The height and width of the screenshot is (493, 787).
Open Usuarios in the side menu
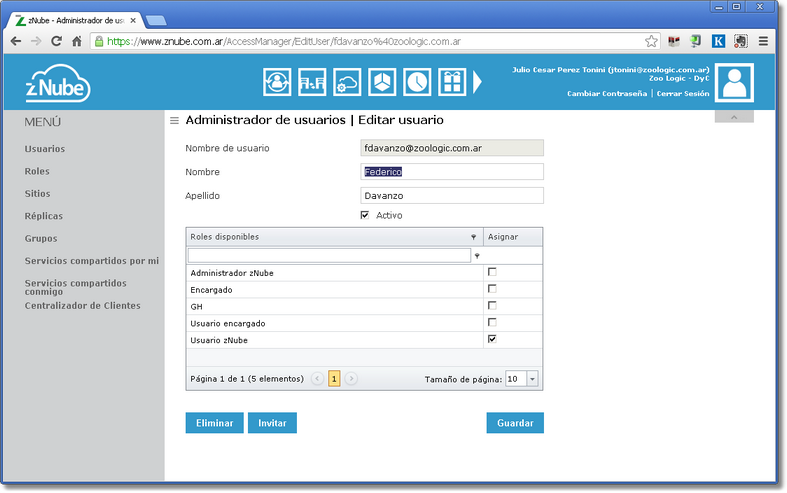coord(45,149)
